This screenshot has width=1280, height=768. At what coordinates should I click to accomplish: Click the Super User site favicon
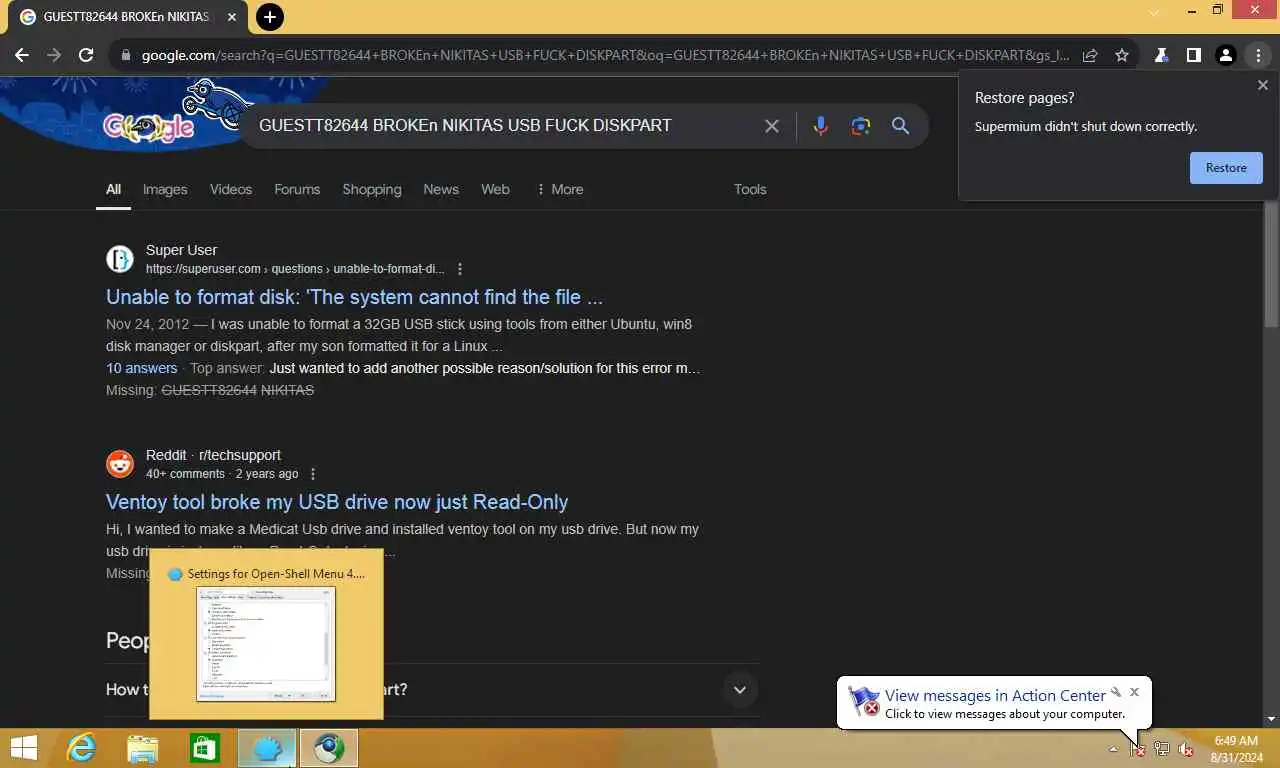point(120,259)
